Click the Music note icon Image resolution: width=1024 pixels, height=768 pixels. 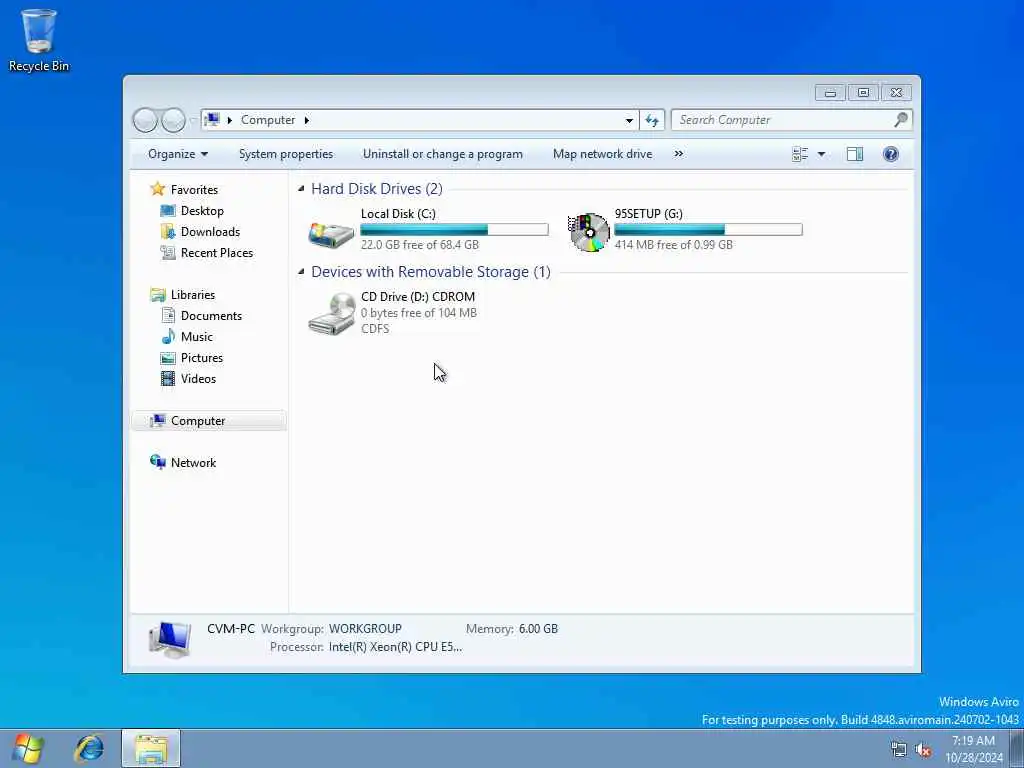pyautogui.click(x=168, y=336)
